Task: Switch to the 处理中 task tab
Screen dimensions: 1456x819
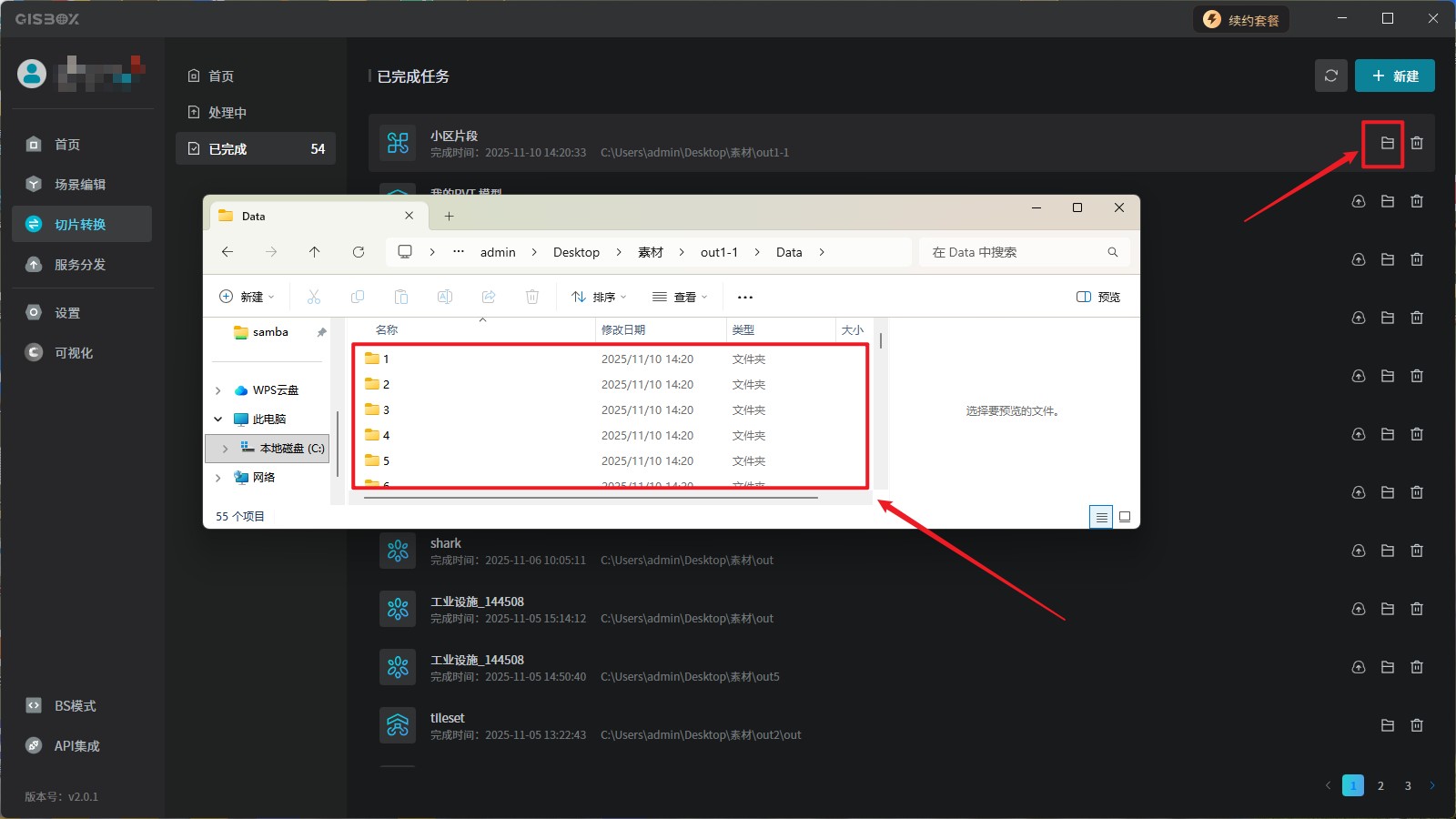Action: [x=227, y=112]
